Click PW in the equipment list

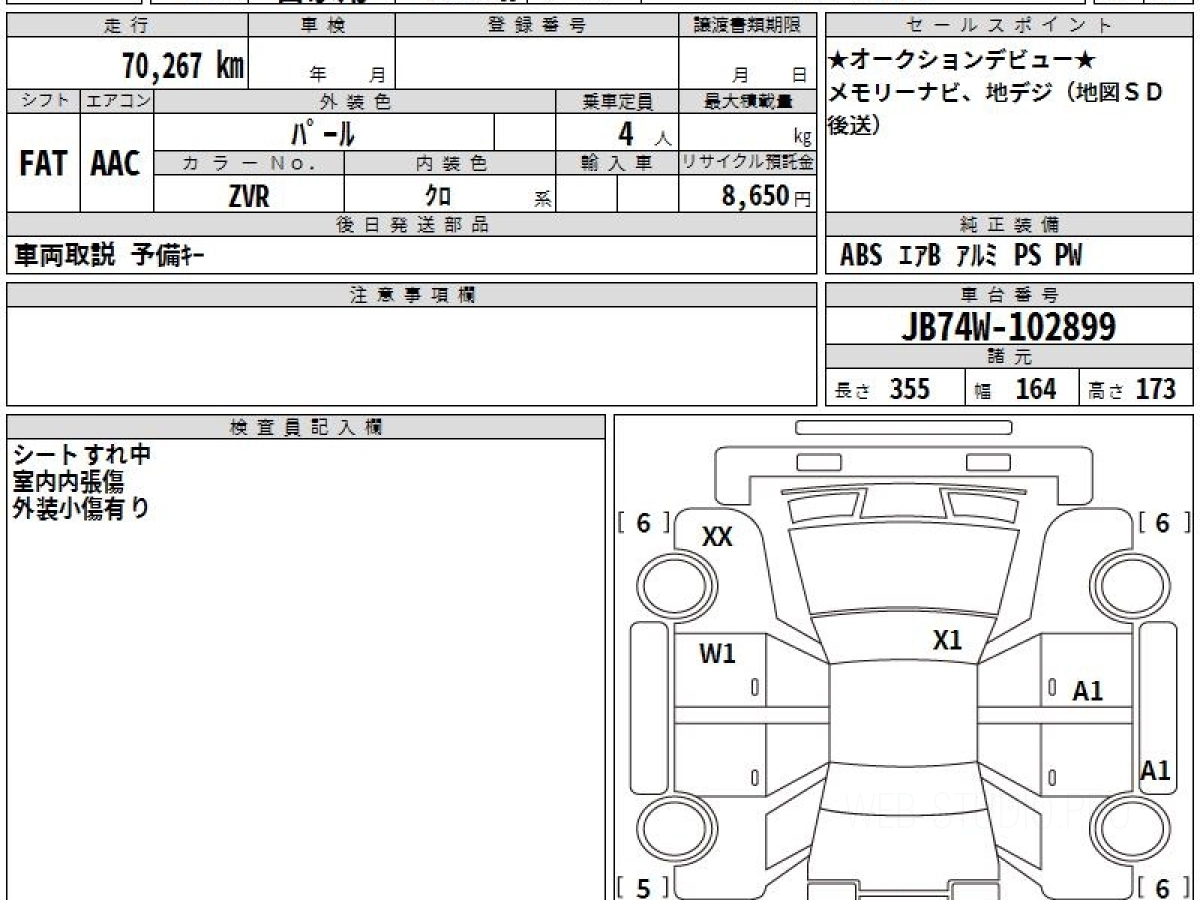(x=1068, y=256)
